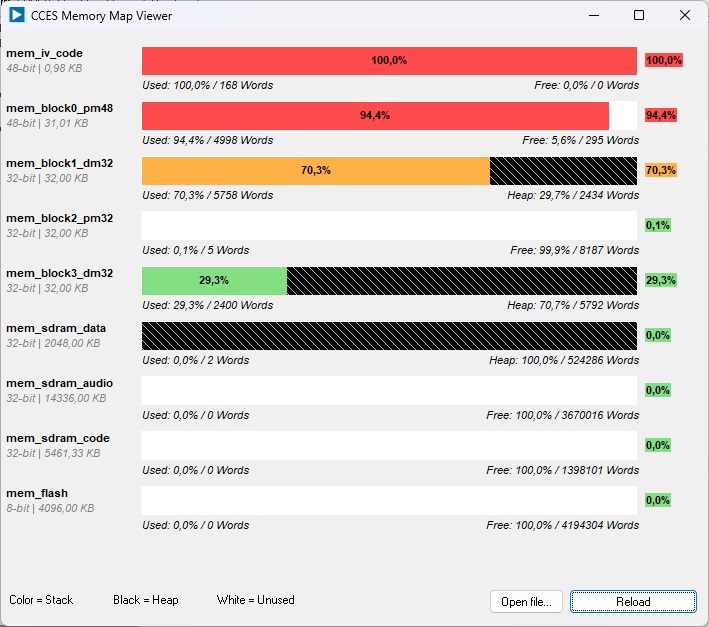Click 'Used: 70,3% / 5758 Words' text
This screenshot has width=709, height=627.
click(208, 195)
